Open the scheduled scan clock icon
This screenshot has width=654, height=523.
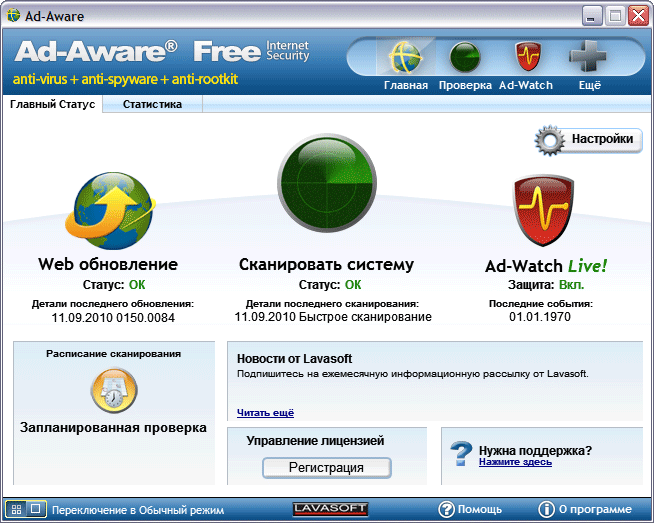[x=114, y=390]
